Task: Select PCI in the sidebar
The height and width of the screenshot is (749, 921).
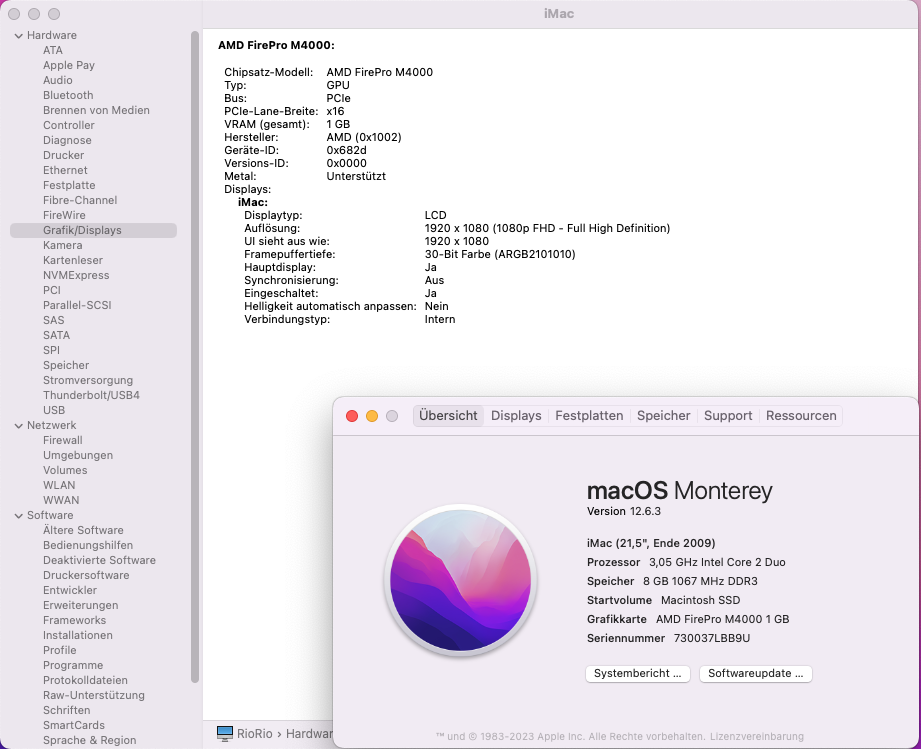Action: [52, 290]
